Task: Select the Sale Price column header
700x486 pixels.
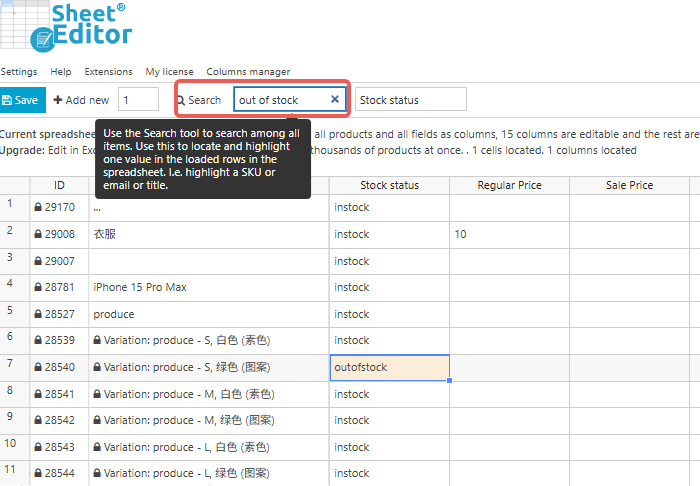Action: click(629, 185)
